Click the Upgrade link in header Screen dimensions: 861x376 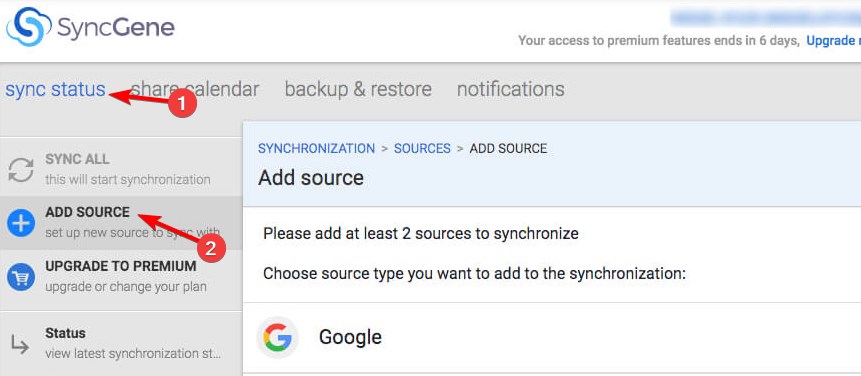tap(833, 41)
